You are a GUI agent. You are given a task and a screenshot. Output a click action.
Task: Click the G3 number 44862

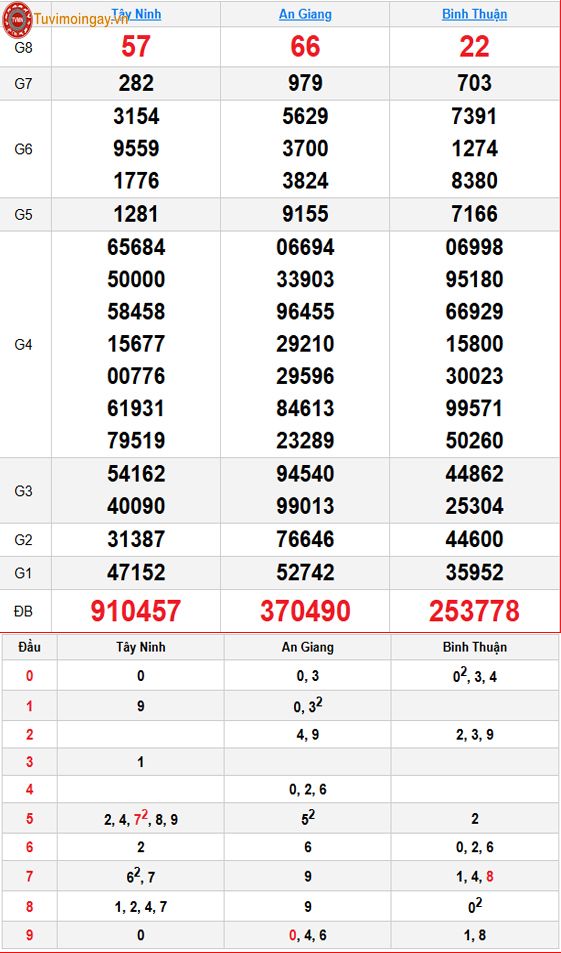click(475, 473)
